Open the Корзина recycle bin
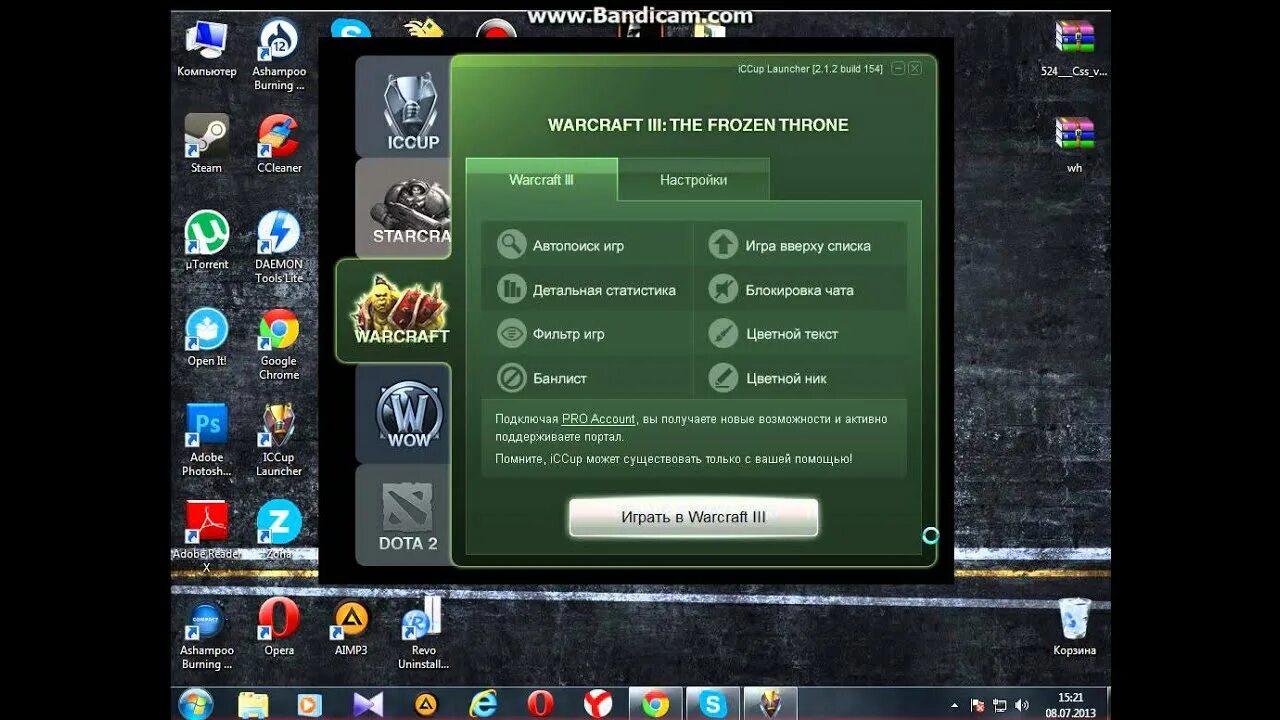Screen dimensions: 1280x720 (x=1075, y=627)
